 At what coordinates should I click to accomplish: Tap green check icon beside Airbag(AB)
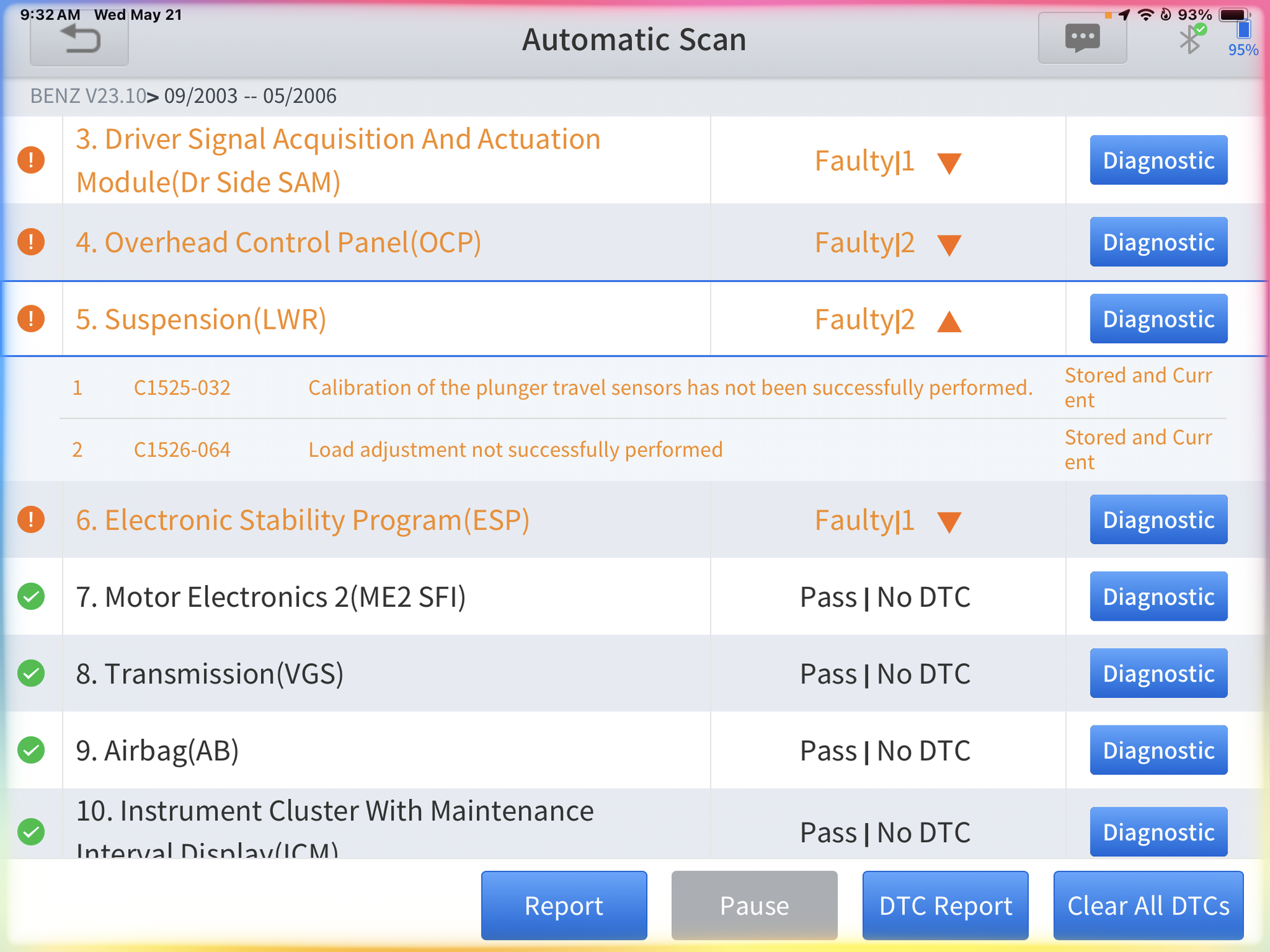click(31, 750)
